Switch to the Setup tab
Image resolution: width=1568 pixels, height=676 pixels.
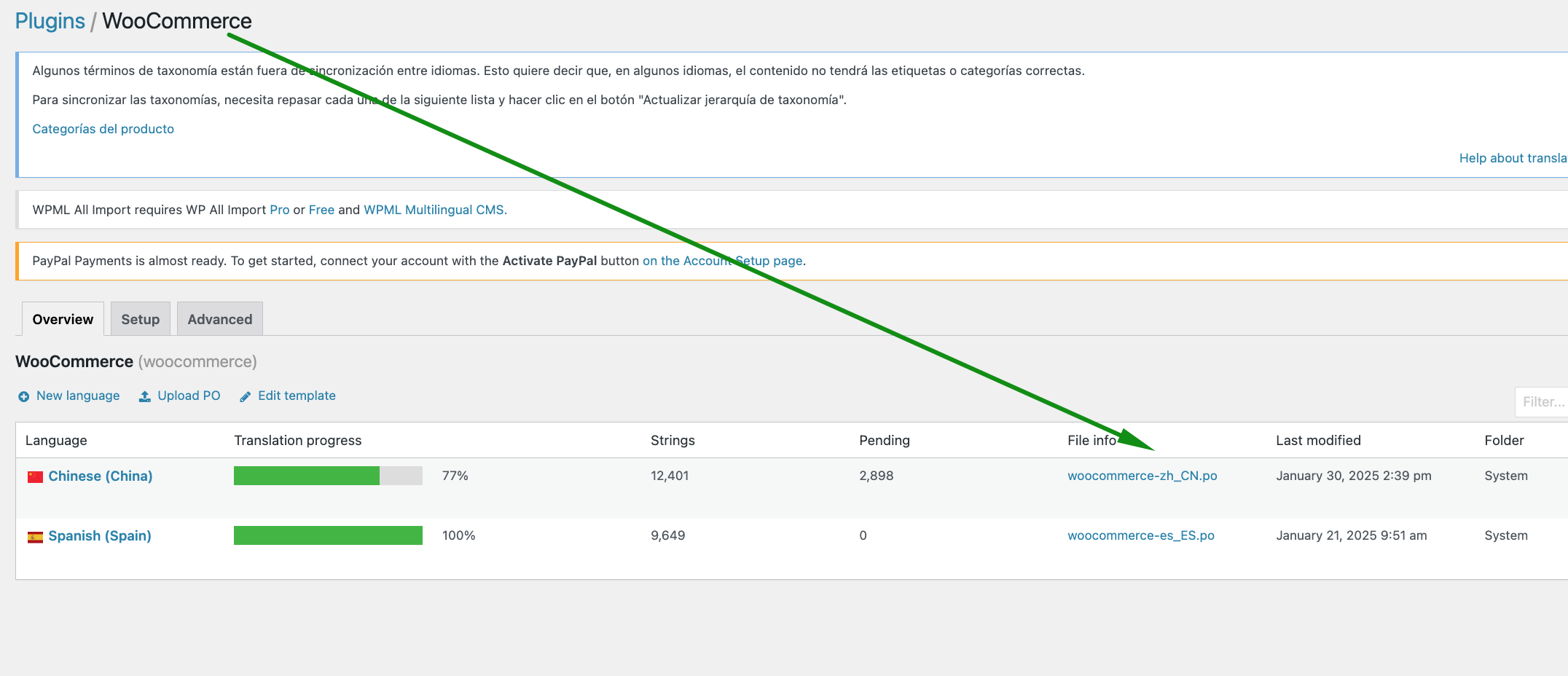coord(140,319)
